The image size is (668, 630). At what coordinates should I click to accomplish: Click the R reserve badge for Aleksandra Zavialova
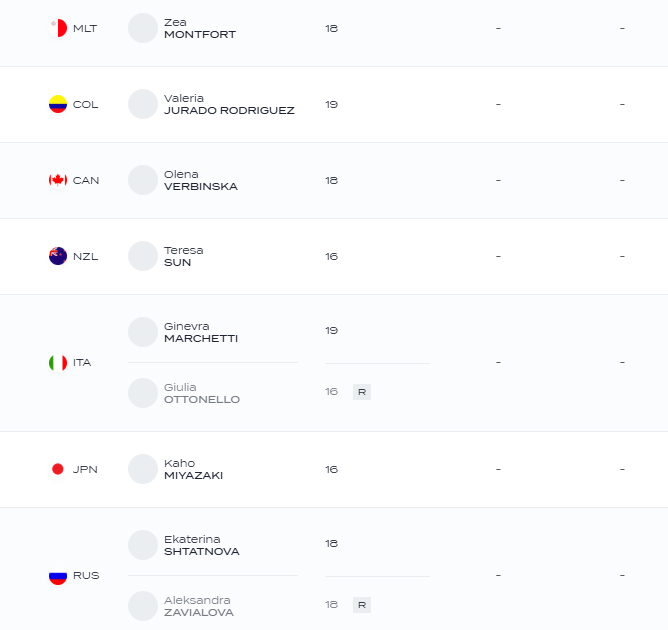tap(362, 605)
